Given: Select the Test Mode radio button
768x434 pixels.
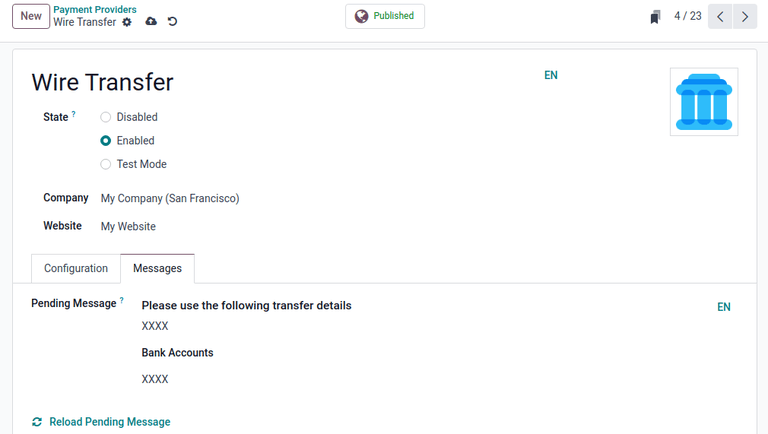Looking at the screenshot, I should point(106,164).
